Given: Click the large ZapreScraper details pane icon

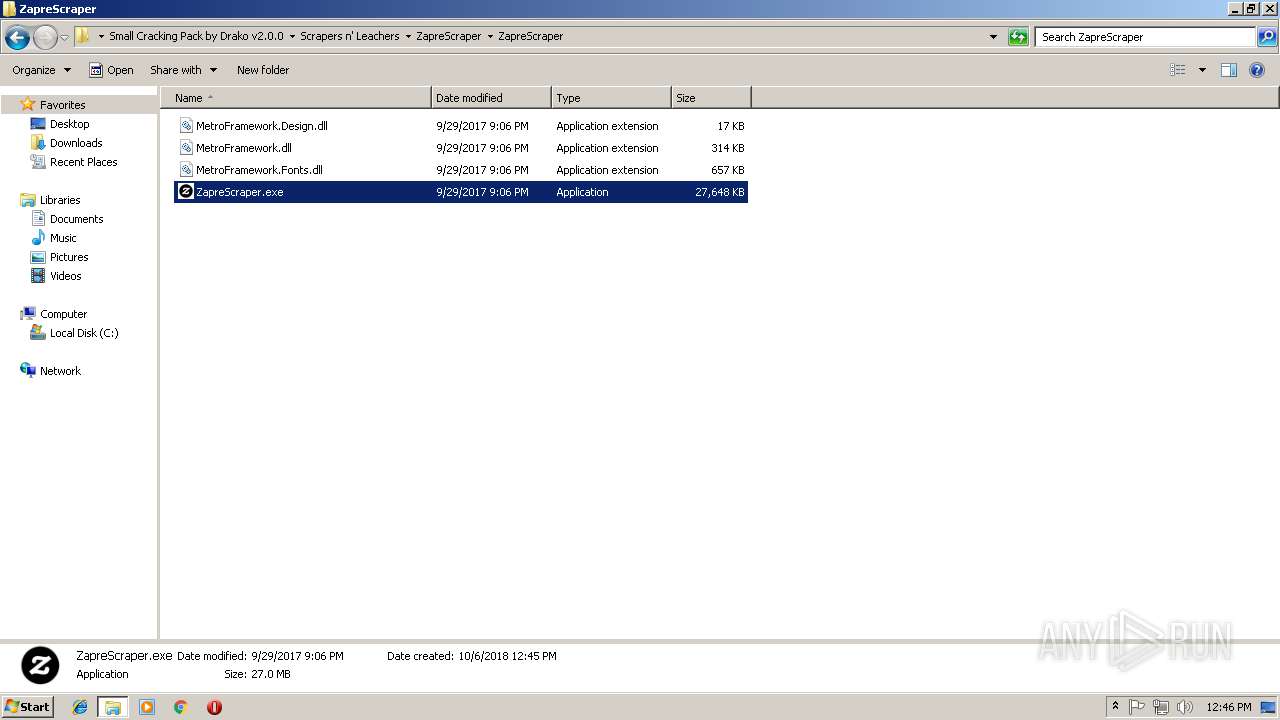Looking at the screenshot, I should 40,665.
